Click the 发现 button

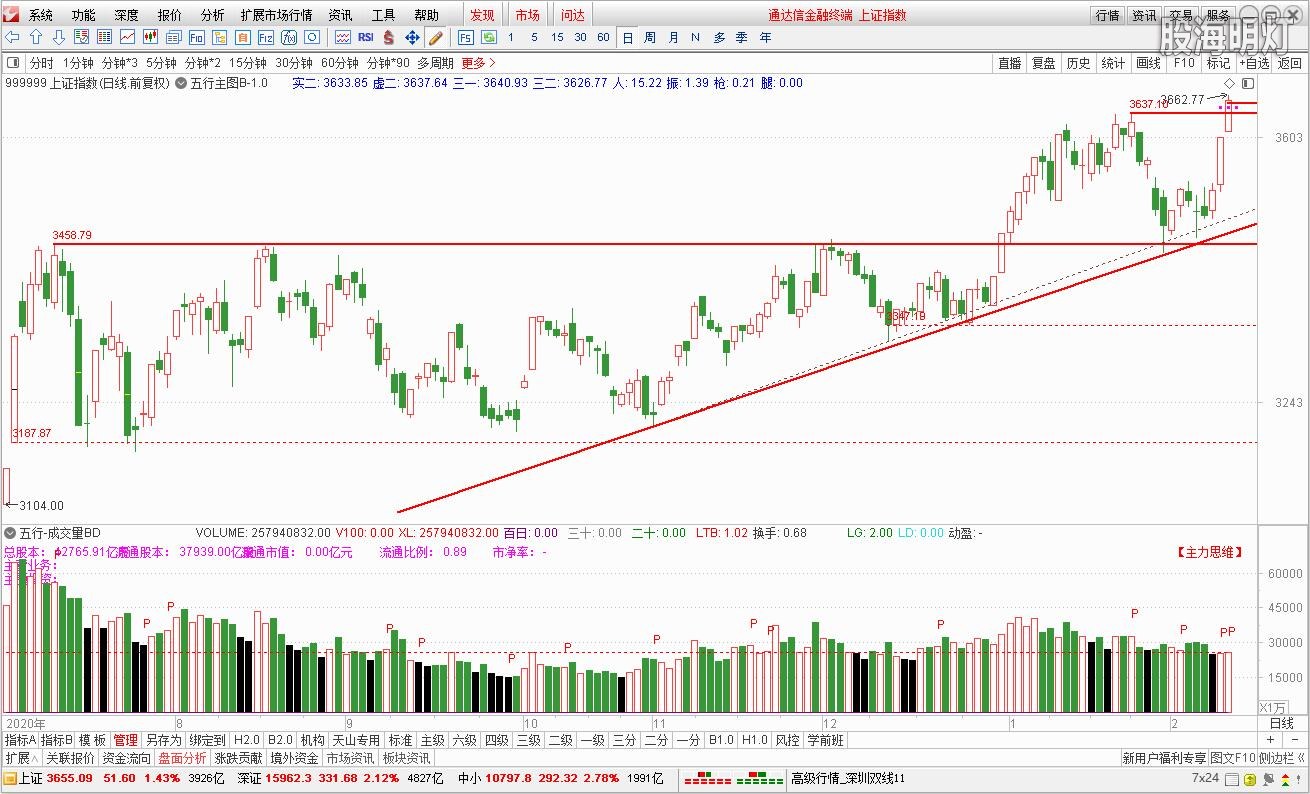coord(482,15)
